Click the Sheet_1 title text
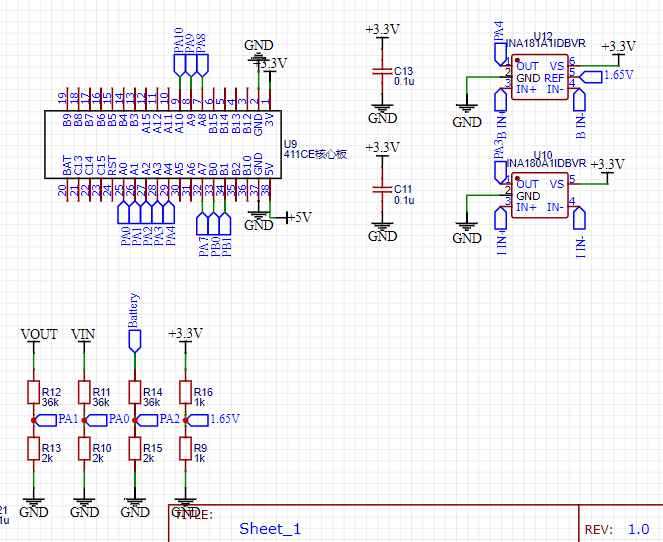This screenshot has height=542, width=663. click(x=270, y=529)
